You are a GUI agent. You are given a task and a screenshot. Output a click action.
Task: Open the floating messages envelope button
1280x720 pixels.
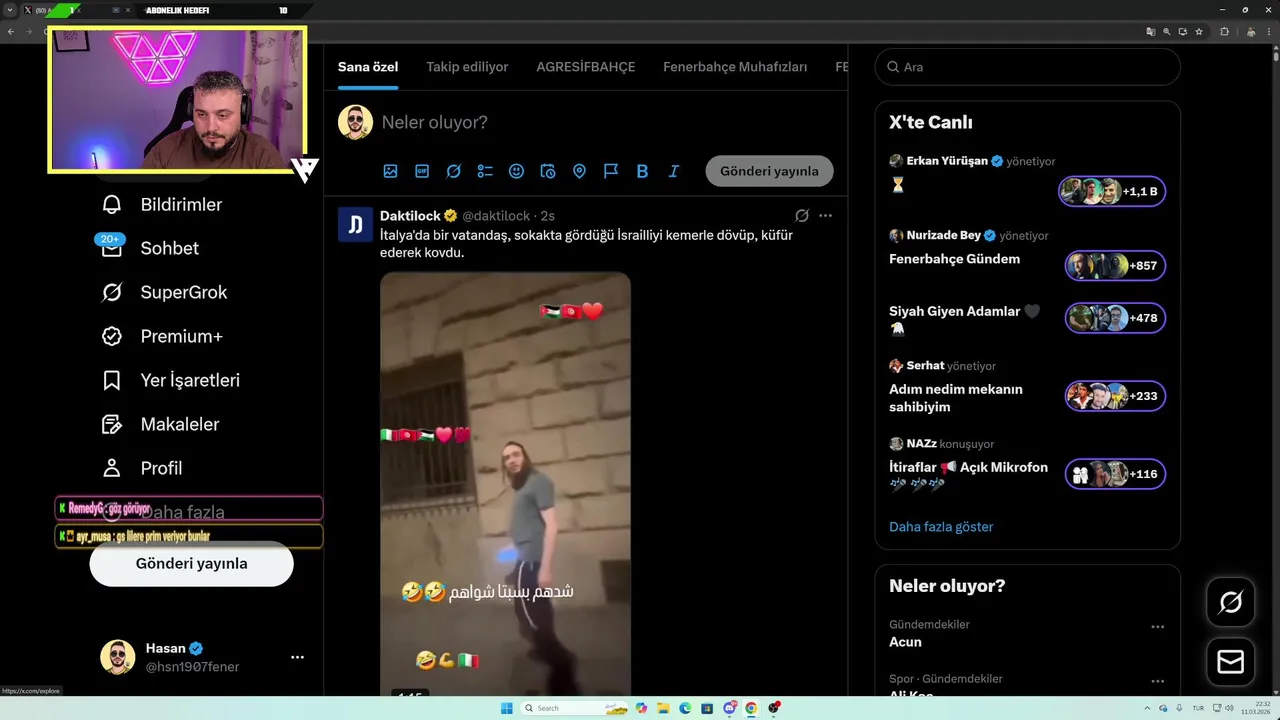(x=1231, y=662)
